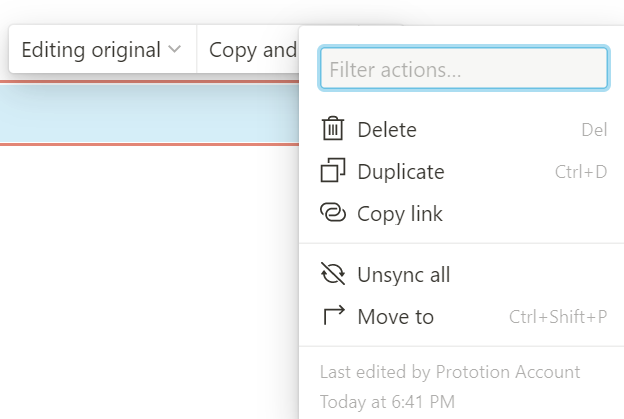Select the highlighted blue synced block
The height and width of the screenshot is (419, 624).
coord(149,113)
